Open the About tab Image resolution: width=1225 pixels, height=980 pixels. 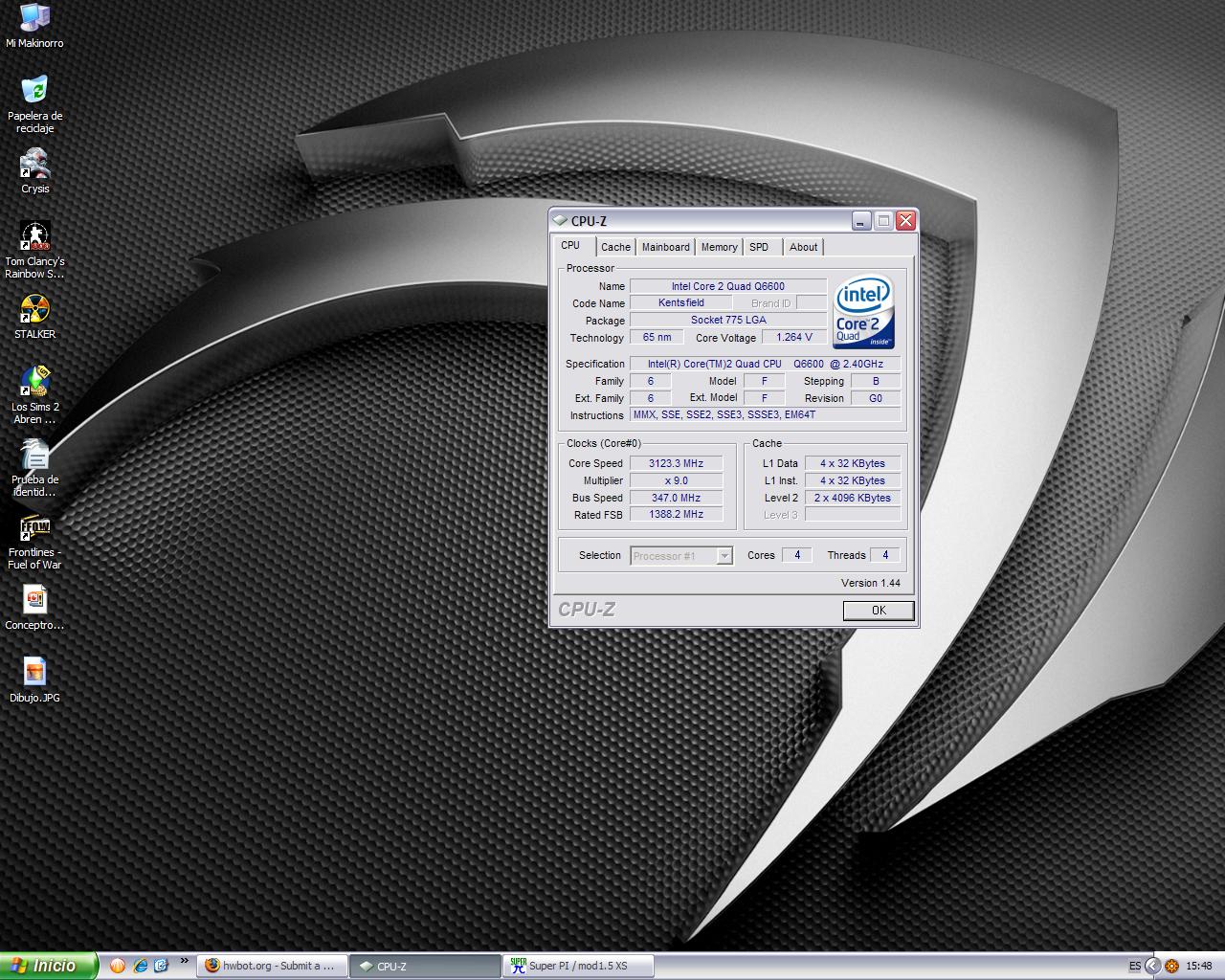pos(803,247)
